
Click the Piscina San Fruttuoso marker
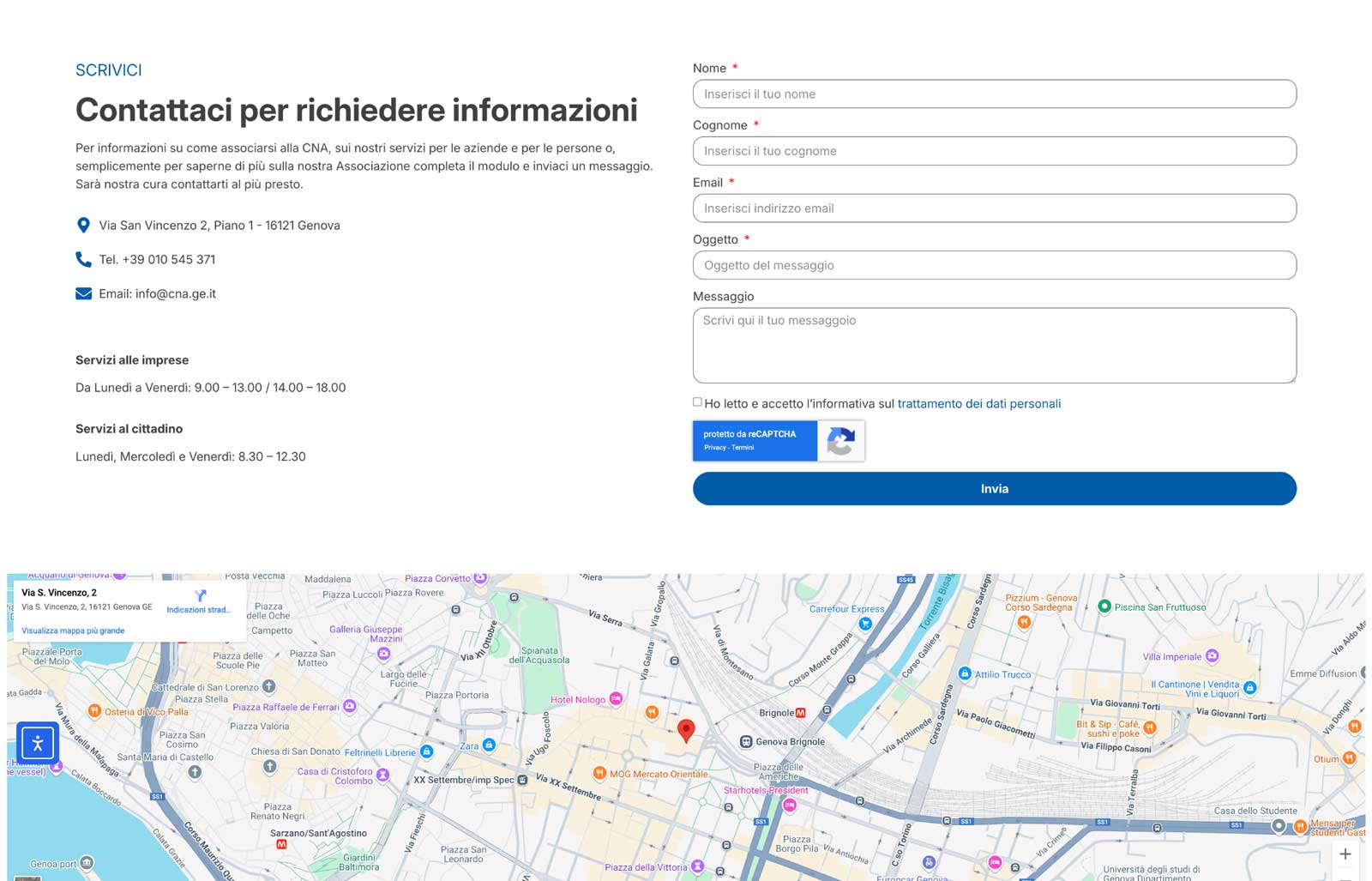coord(1105,606)
